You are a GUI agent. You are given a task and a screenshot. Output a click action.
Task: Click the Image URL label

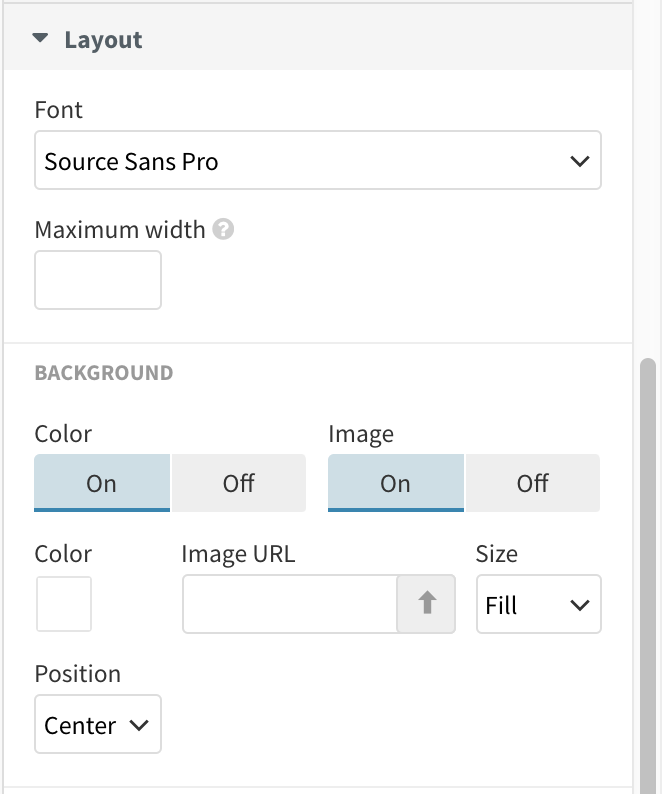(238, 554)
